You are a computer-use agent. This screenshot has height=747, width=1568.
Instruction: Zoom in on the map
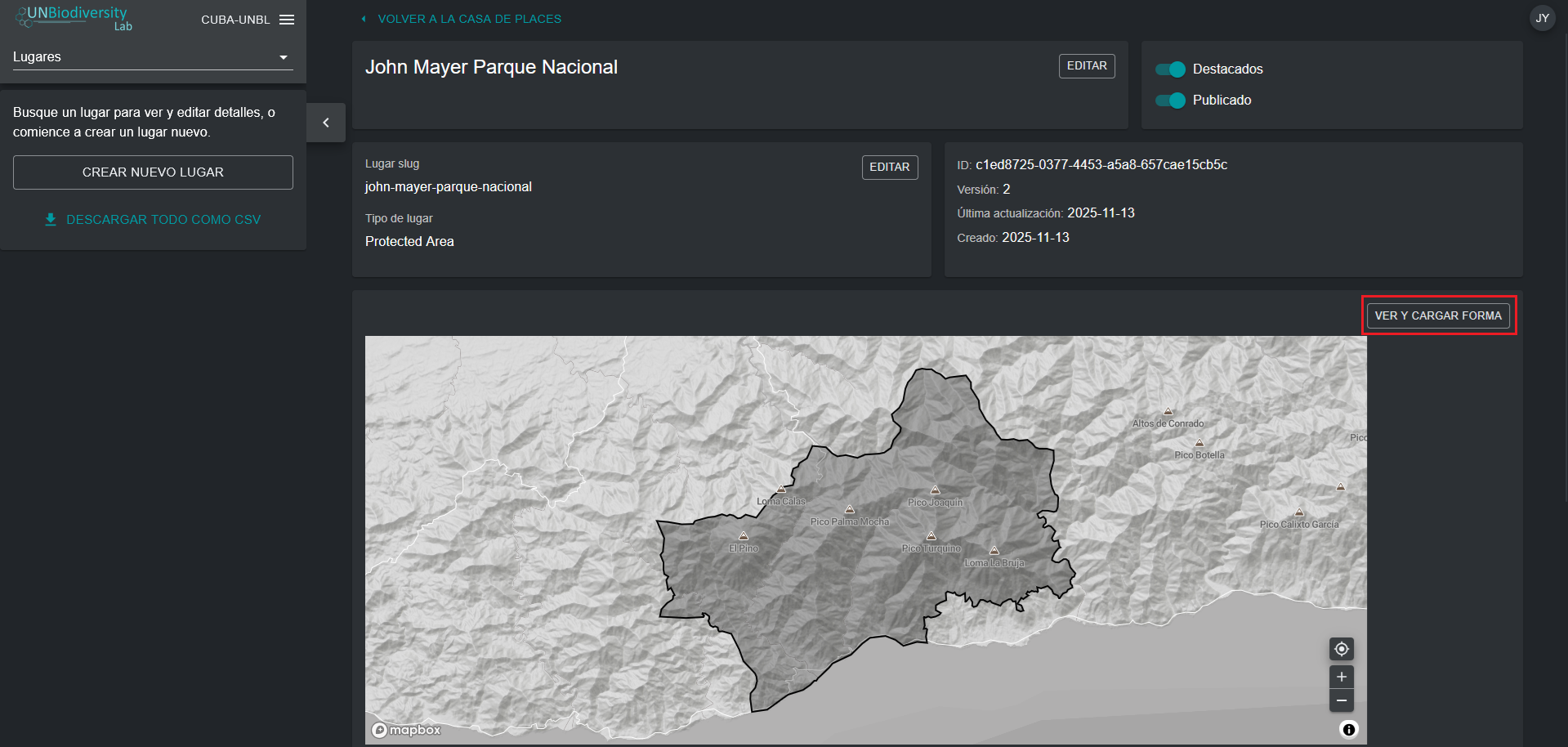coord(1341,677)
